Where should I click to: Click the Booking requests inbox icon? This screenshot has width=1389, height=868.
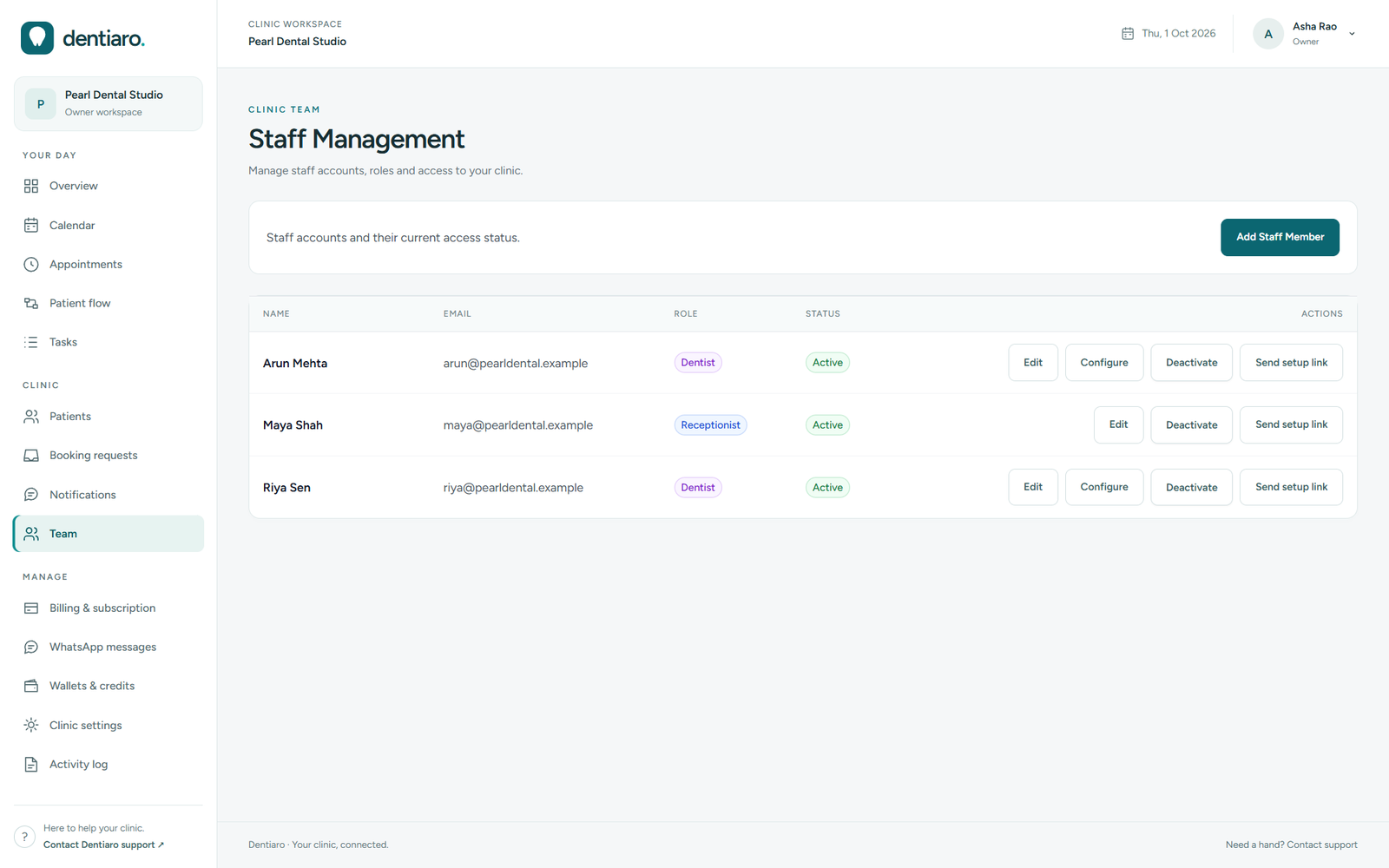(31, 456)
